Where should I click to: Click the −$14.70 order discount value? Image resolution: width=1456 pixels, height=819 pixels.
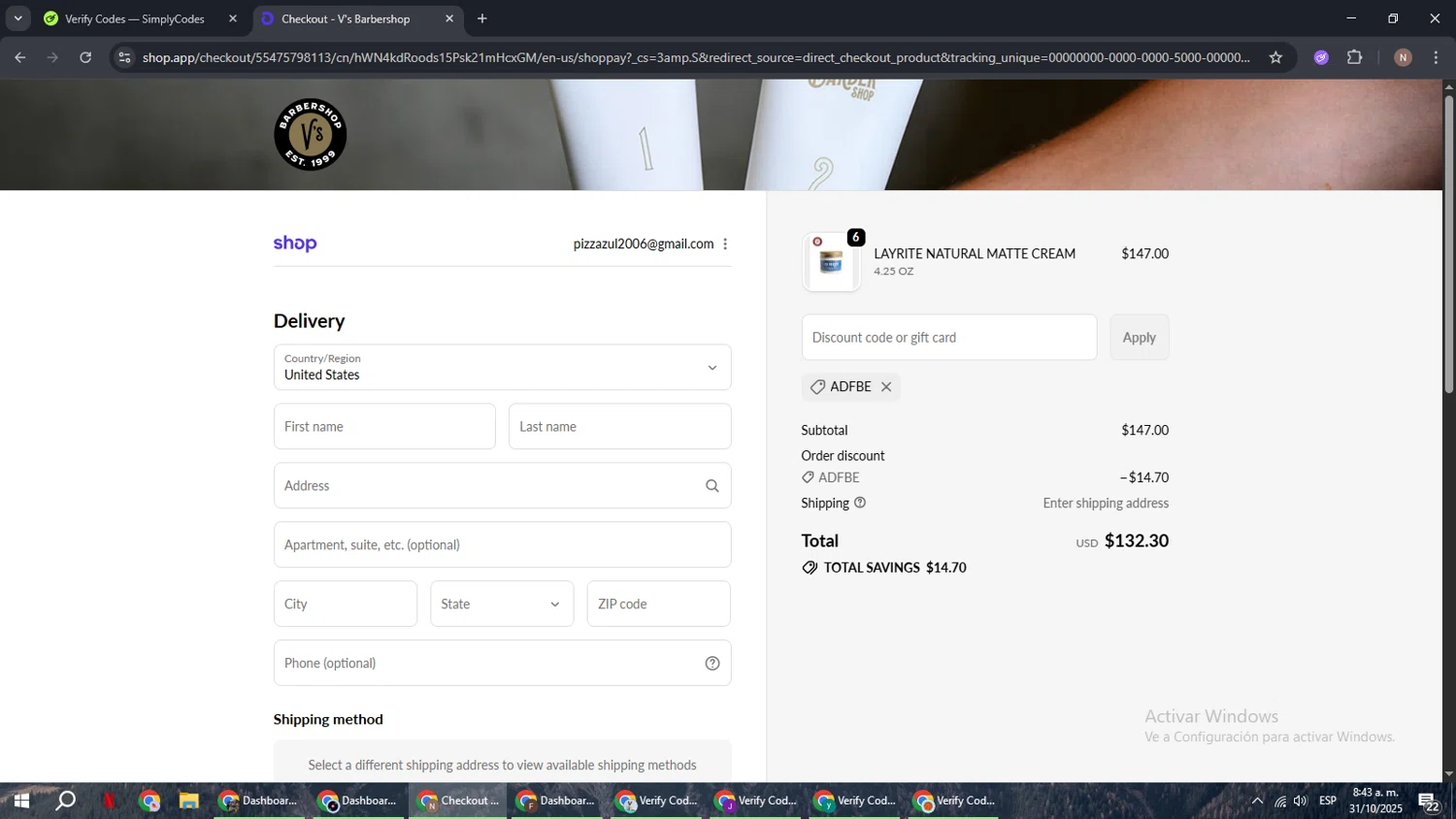coord(1144,477)
